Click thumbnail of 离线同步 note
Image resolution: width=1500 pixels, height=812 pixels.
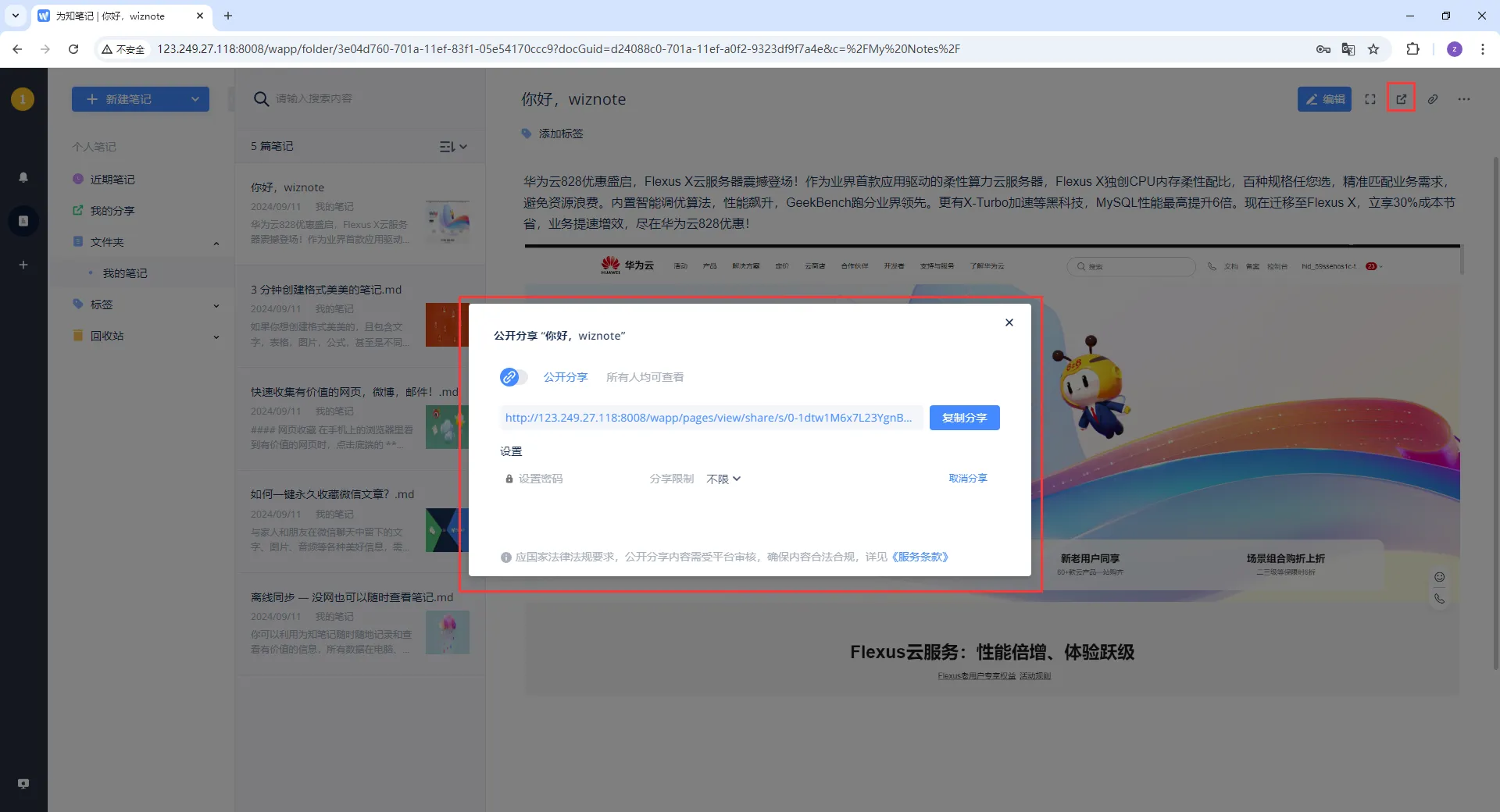[448, 632]
